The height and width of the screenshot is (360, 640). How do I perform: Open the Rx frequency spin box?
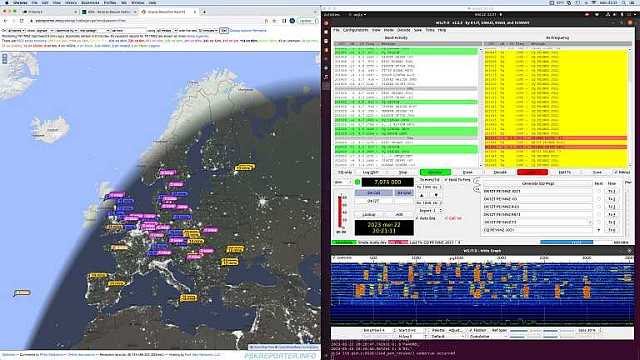429,203
